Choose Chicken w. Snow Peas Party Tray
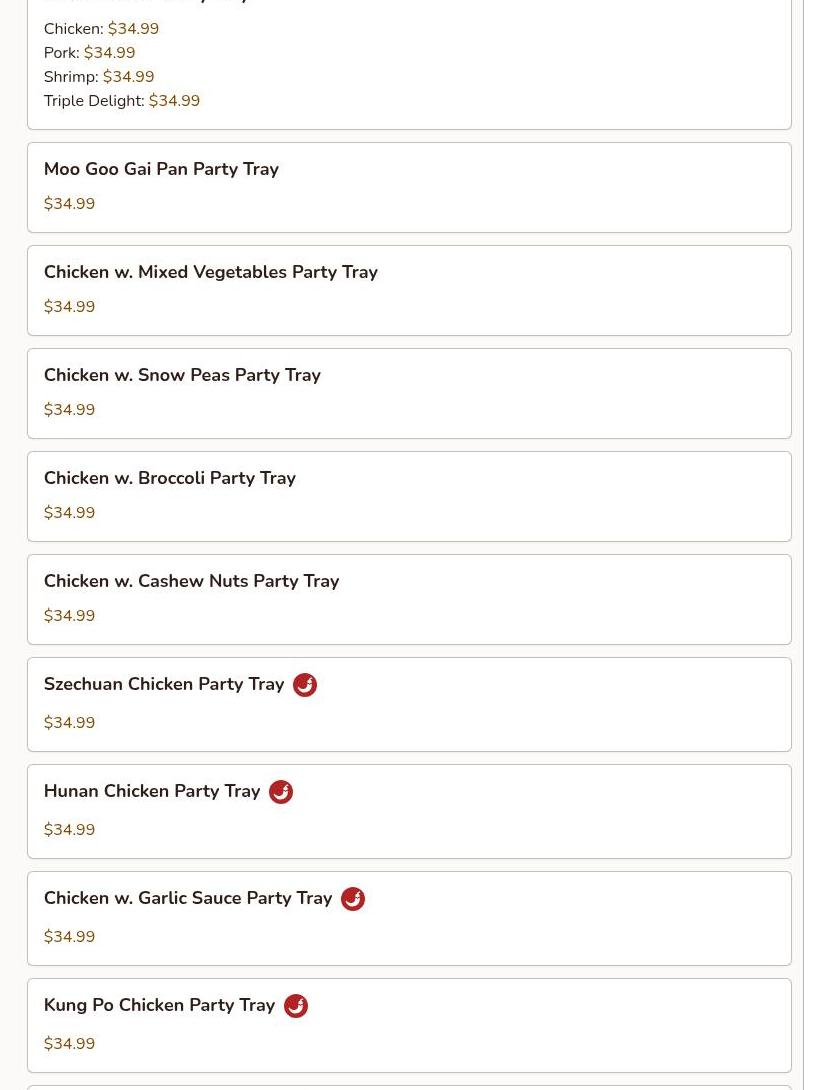Image resolution: width=824 pixels, height=1090 pixels. pyautogui.click(x=182, y=375)
